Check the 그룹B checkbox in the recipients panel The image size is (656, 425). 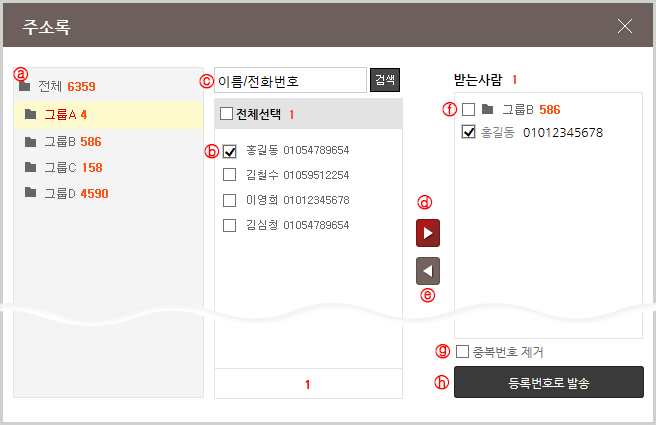[x=468, y=108]
